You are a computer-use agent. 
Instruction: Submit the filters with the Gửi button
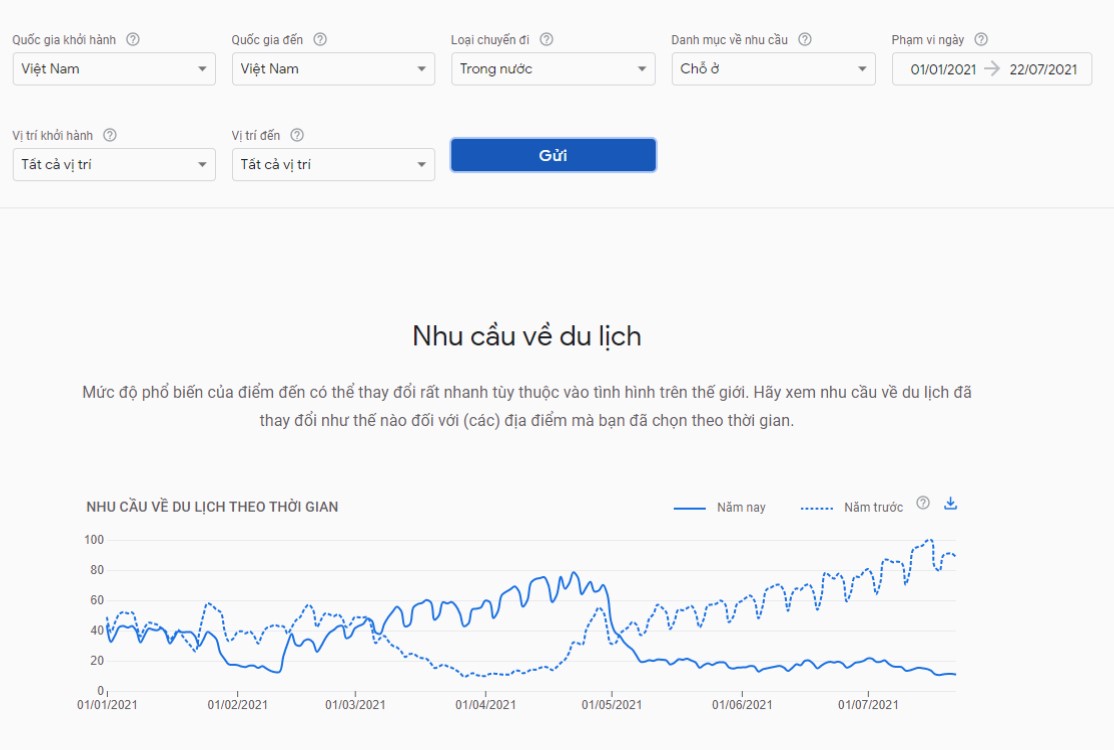[553, 155]
